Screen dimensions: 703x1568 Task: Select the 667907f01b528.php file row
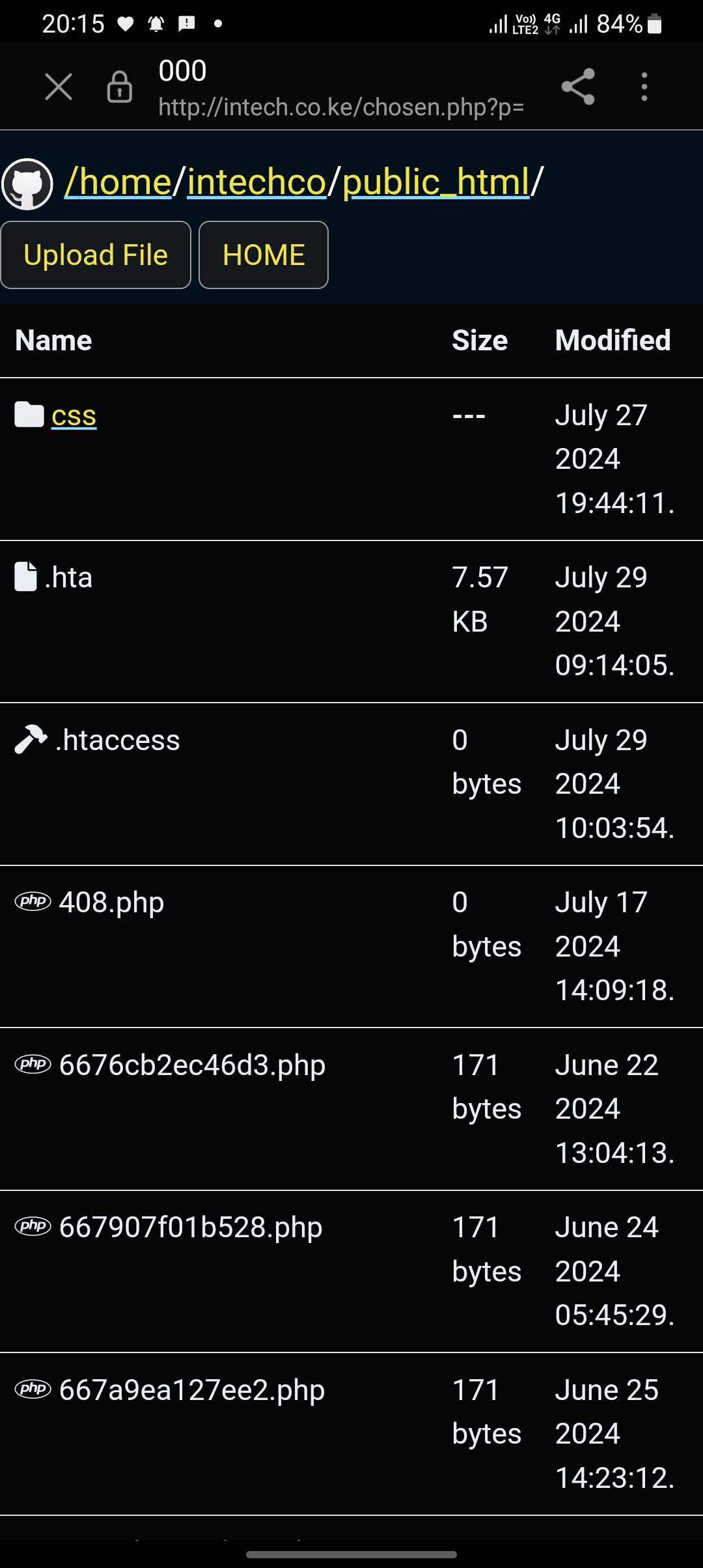(x=191, y=1227)
